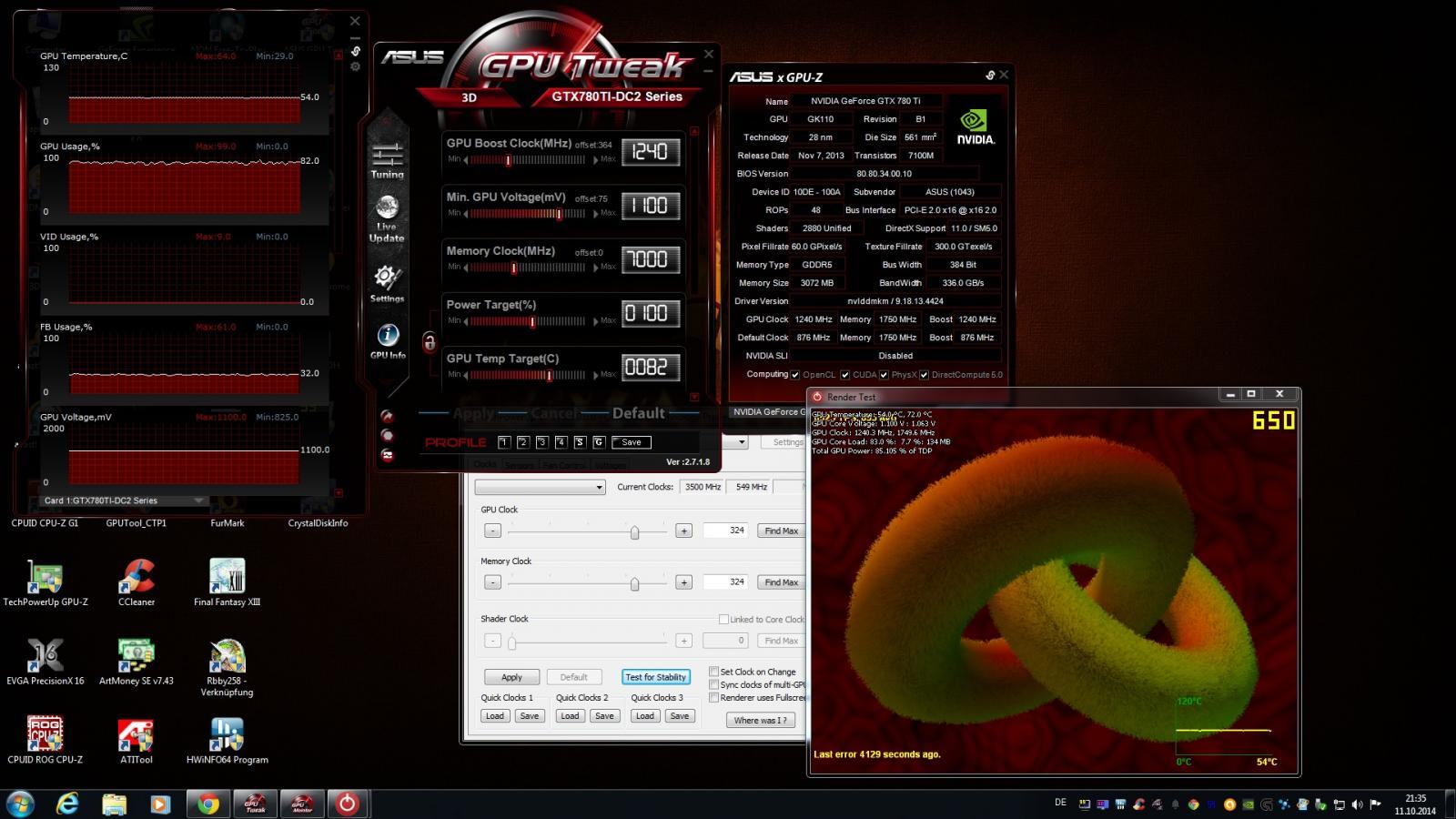Toggle the DirectCompute 5.0 checkbox

924,375
